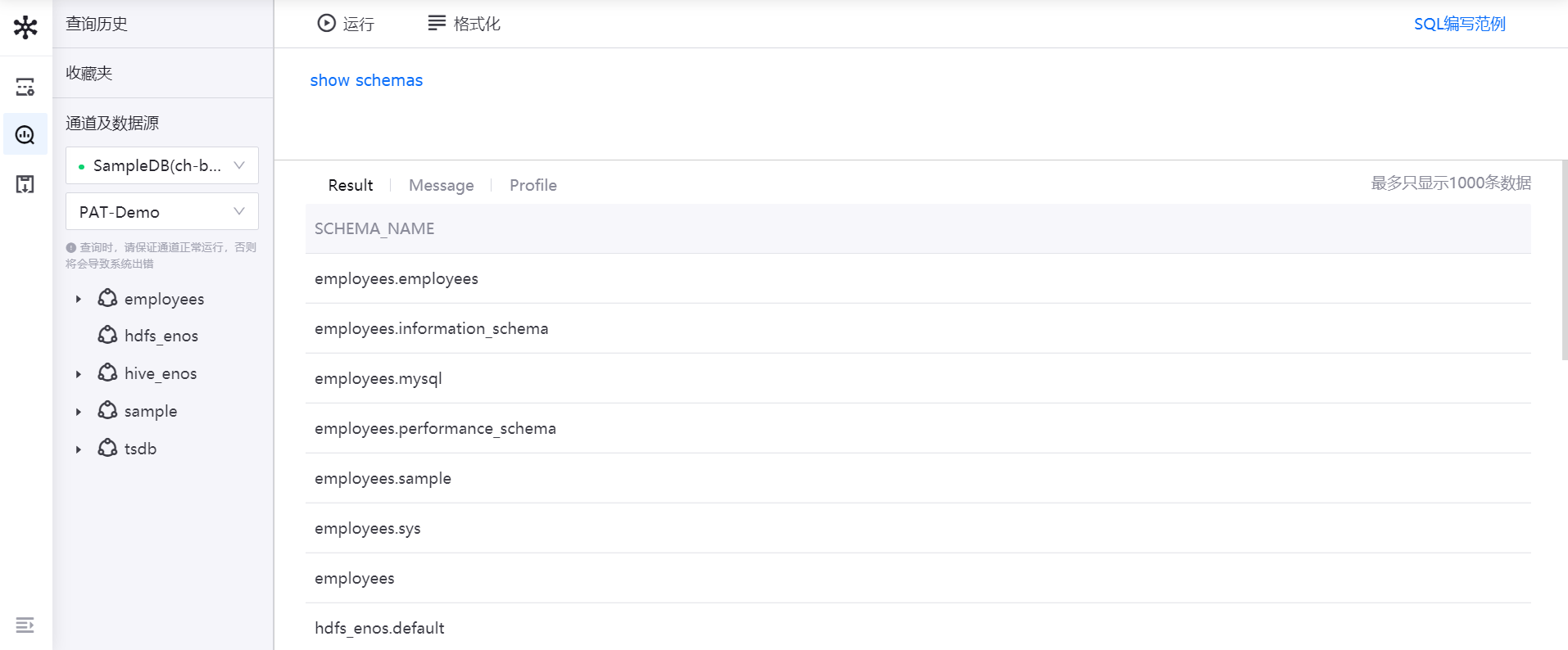Click the Format lines icon
Viewport: 1568px width, 650px height.
[437, 23]
